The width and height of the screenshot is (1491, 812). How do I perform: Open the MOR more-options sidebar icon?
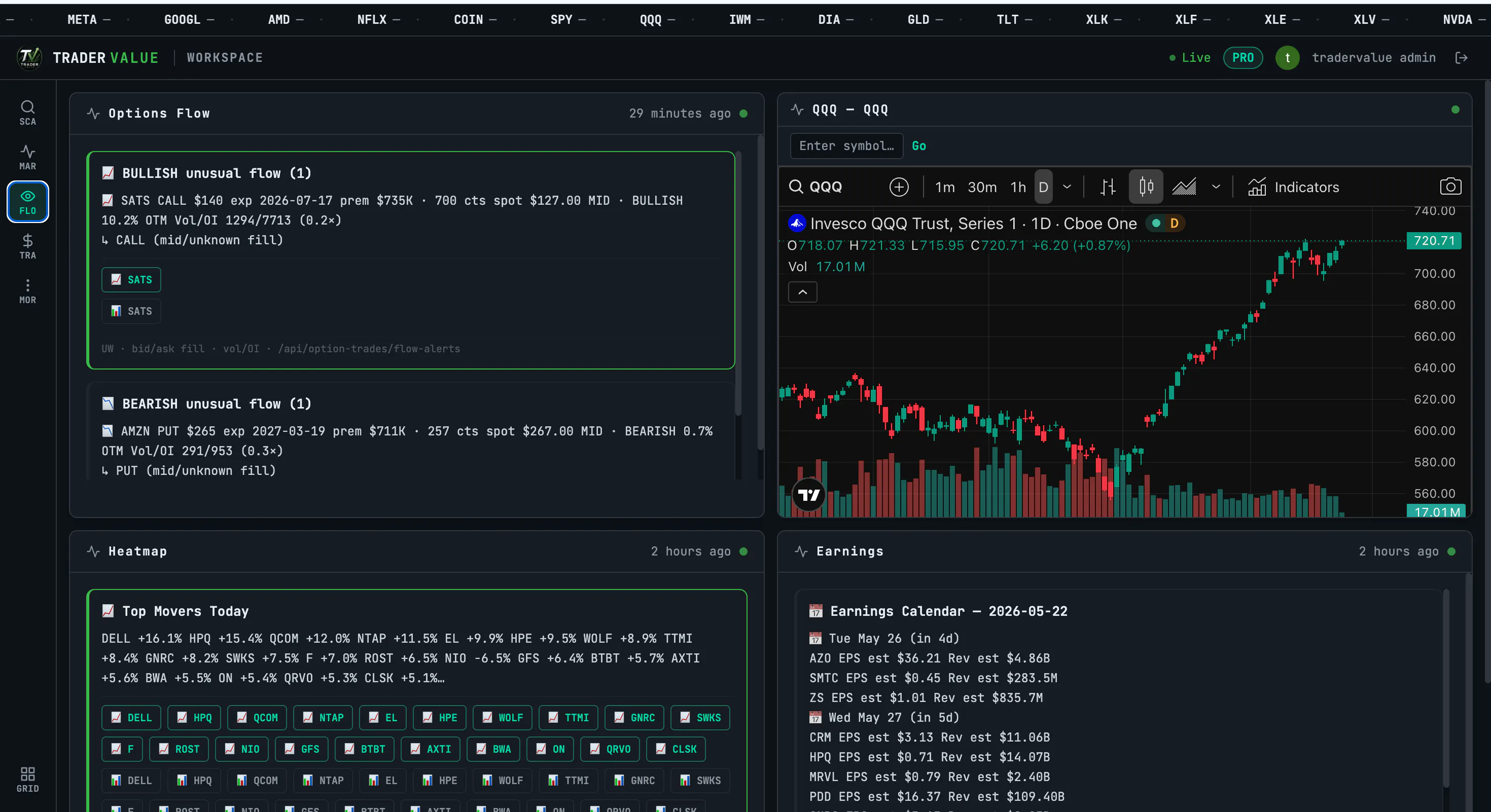click(x=27, y=291)
